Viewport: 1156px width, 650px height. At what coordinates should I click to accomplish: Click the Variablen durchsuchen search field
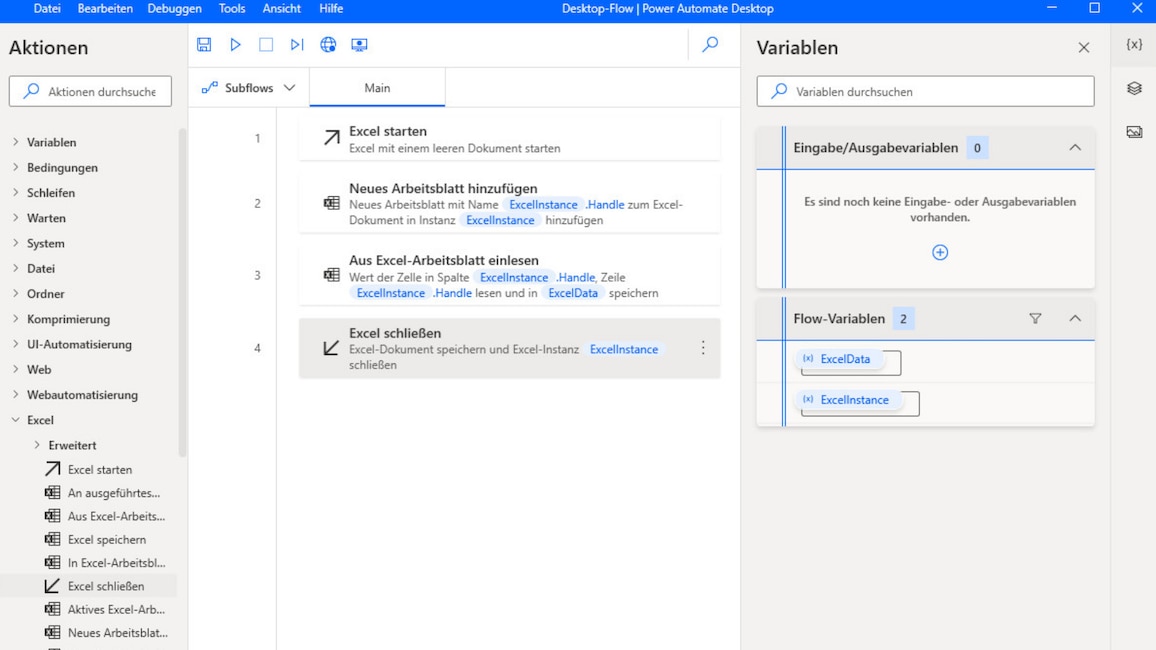point(925,91)
